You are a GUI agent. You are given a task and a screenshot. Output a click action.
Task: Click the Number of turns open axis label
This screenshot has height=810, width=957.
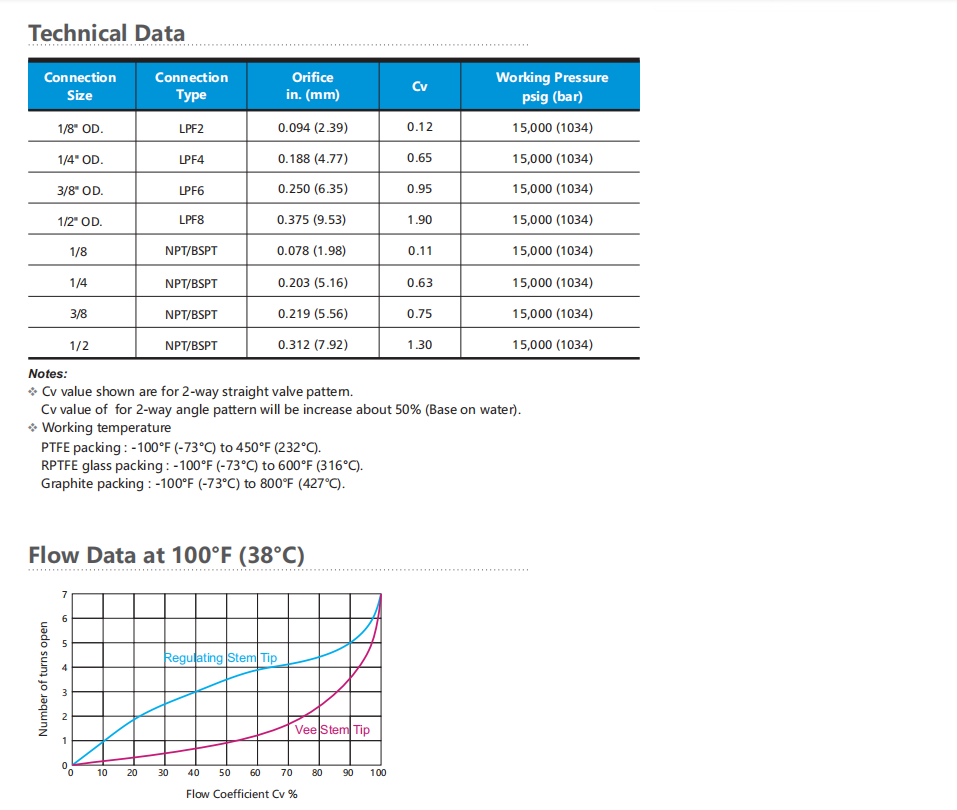(x=43, y=679)
